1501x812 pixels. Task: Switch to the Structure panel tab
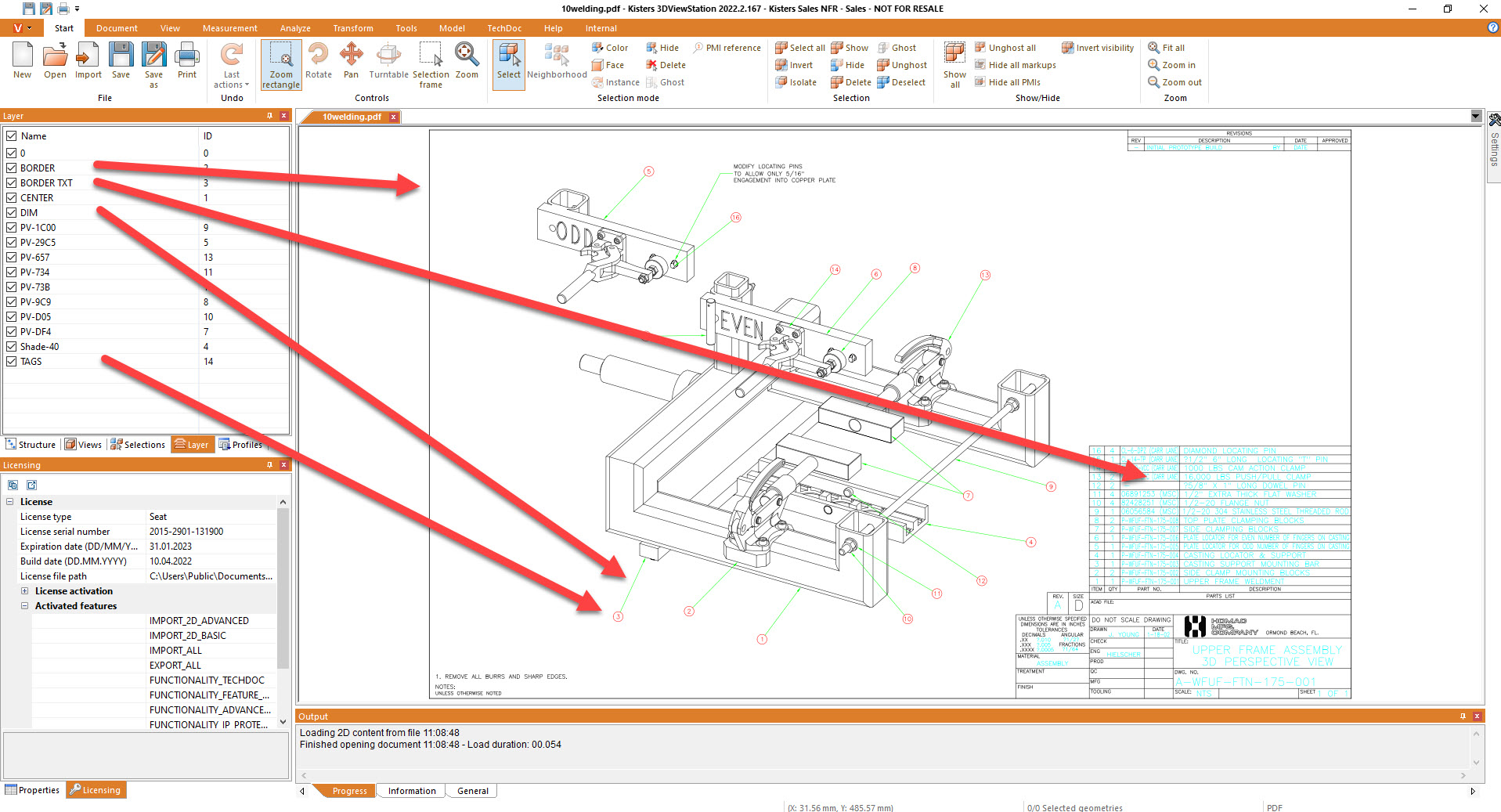coord(31,444)
